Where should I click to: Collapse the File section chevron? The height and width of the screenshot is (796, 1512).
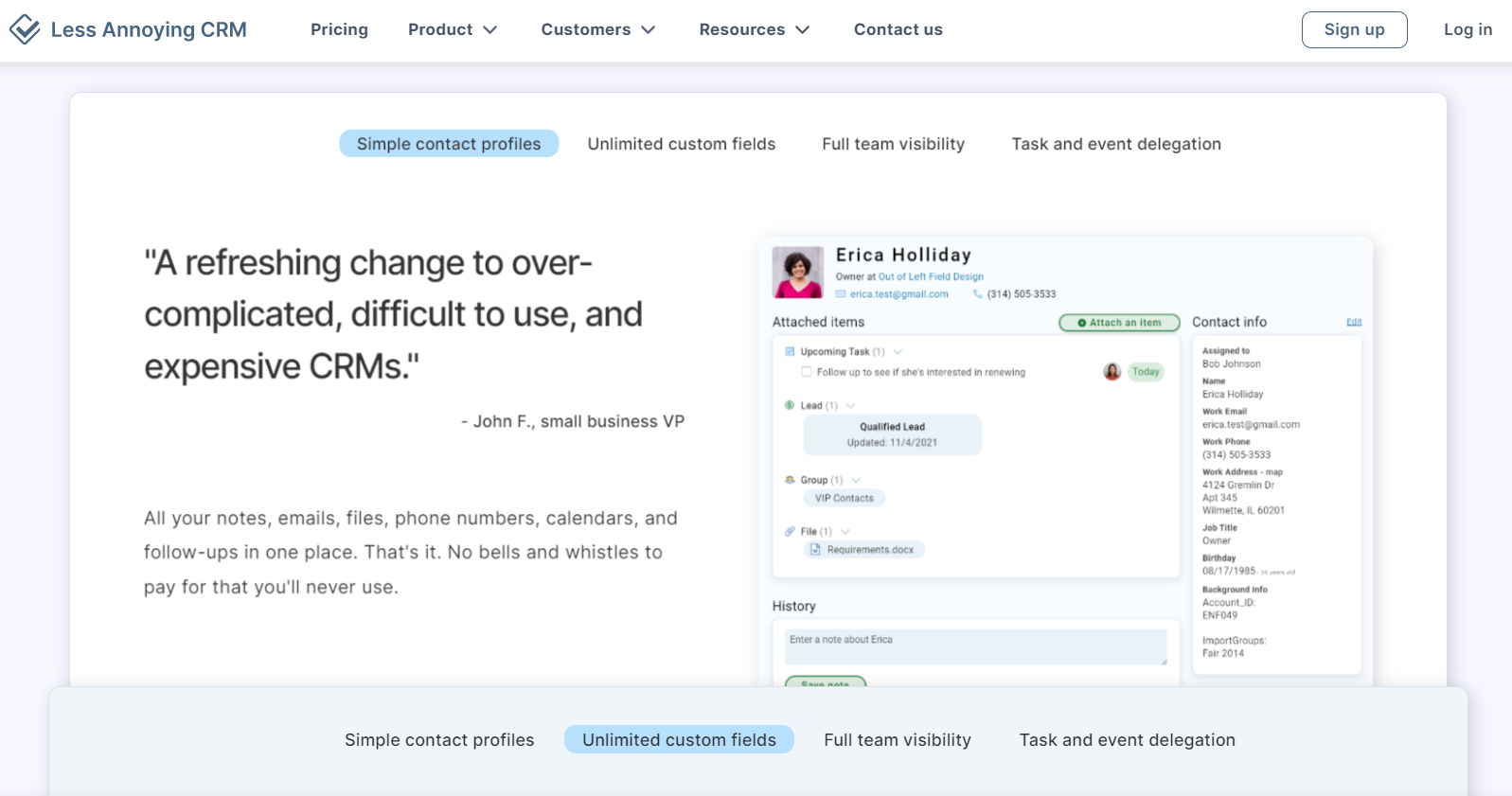(x=845, y=532)
